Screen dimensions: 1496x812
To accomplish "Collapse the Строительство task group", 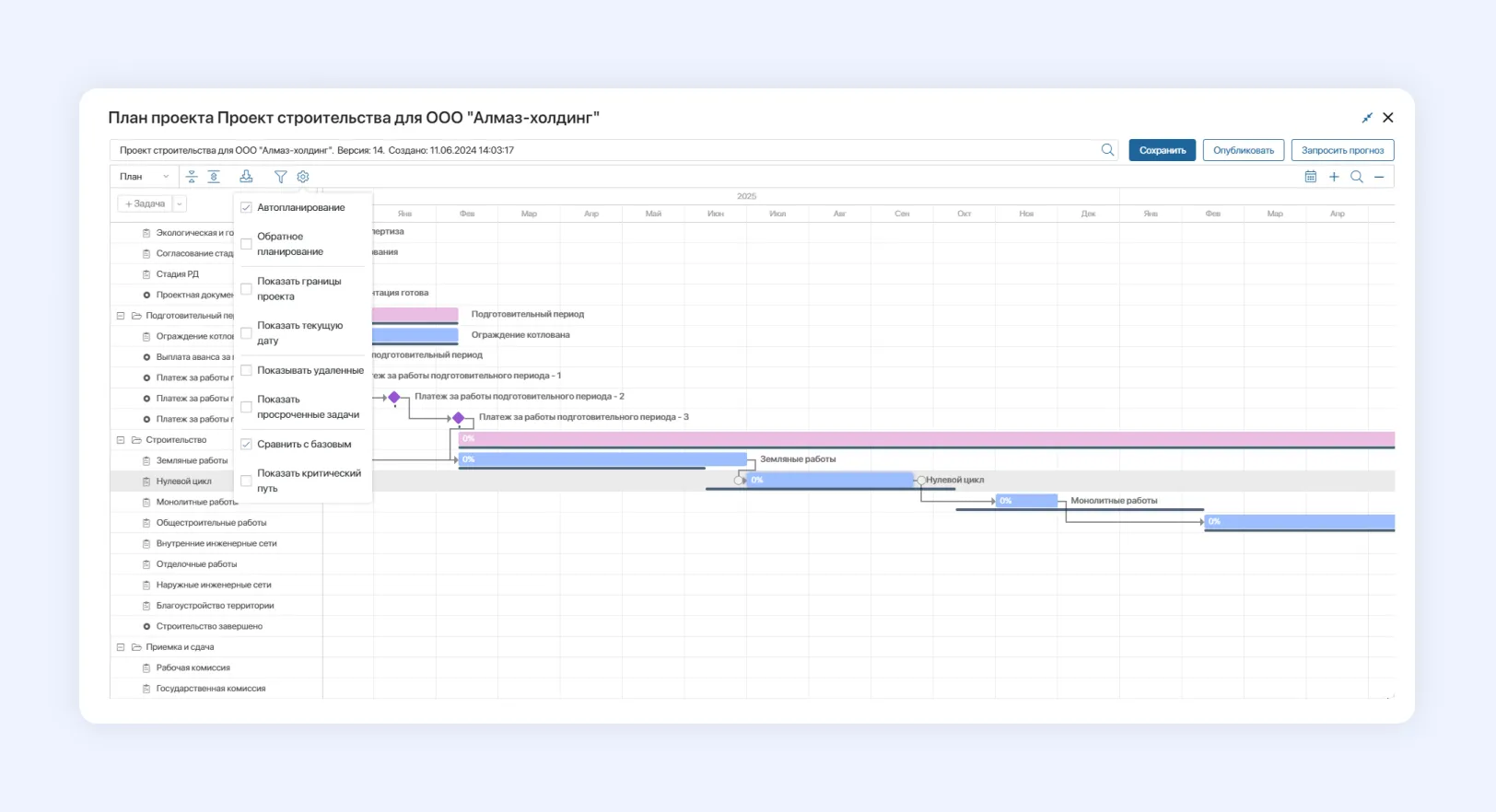I will 121,440.
